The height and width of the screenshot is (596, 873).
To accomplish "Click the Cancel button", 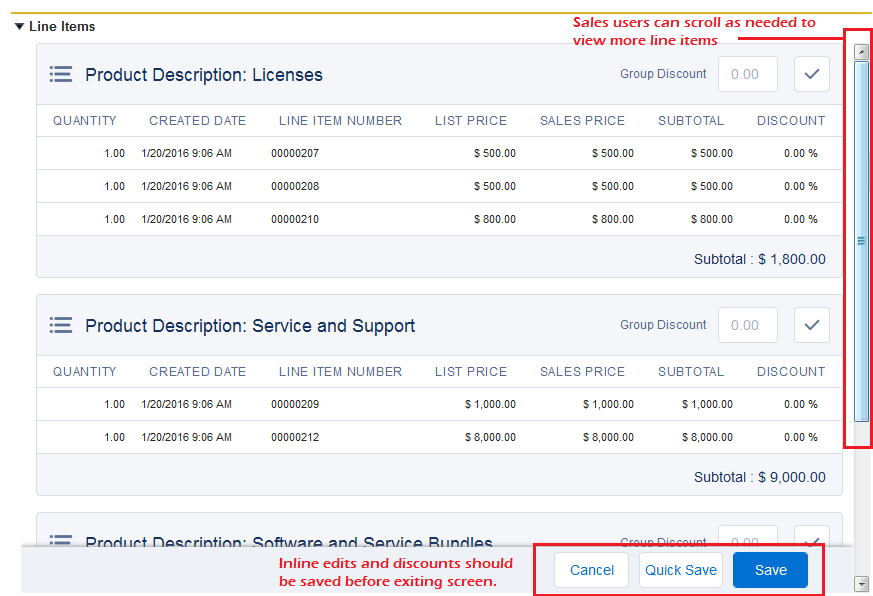I will pyautogui.click(x=591, y=570).
